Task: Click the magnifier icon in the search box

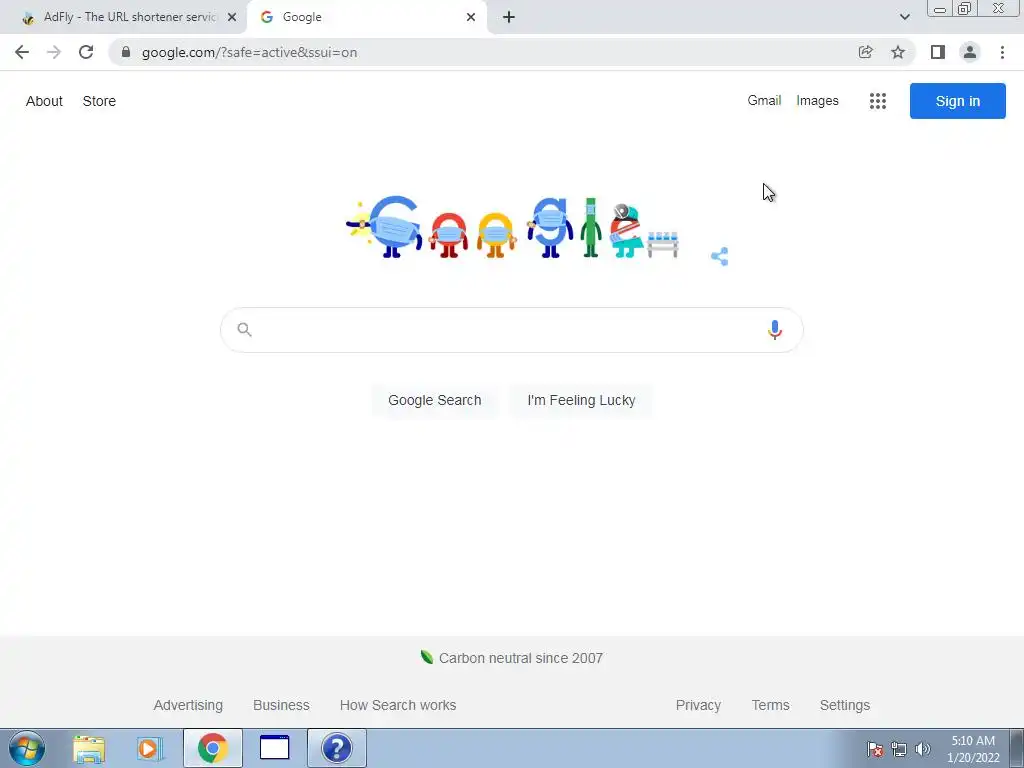Action: [x=244, y=329]
